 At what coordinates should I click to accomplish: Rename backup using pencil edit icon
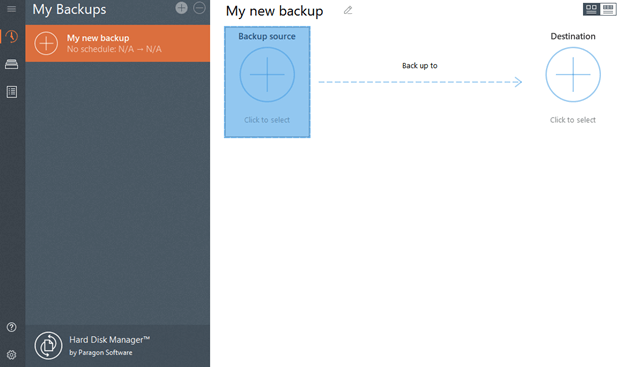(x=348, y=10)
